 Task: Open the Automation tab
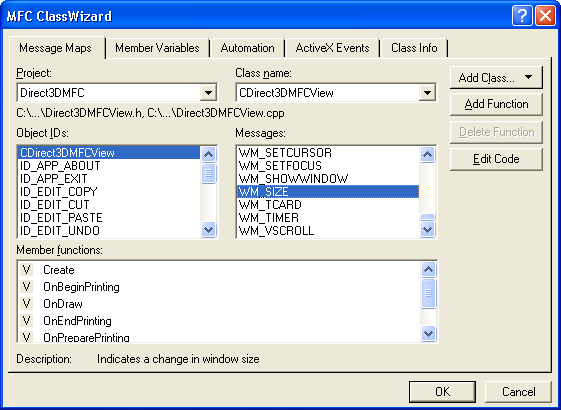pyautogui.click(x=247, y=48)
